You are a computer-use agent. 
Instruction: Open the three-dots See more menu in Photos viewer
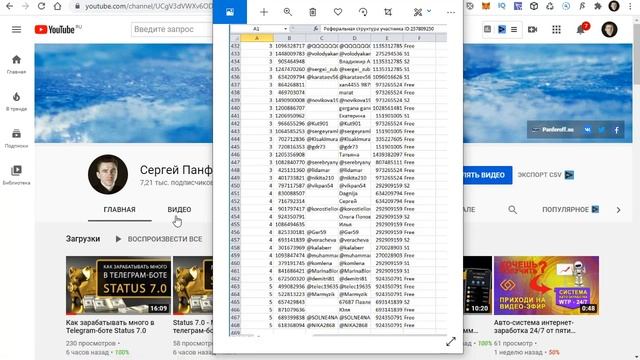(x=451, y=12)
